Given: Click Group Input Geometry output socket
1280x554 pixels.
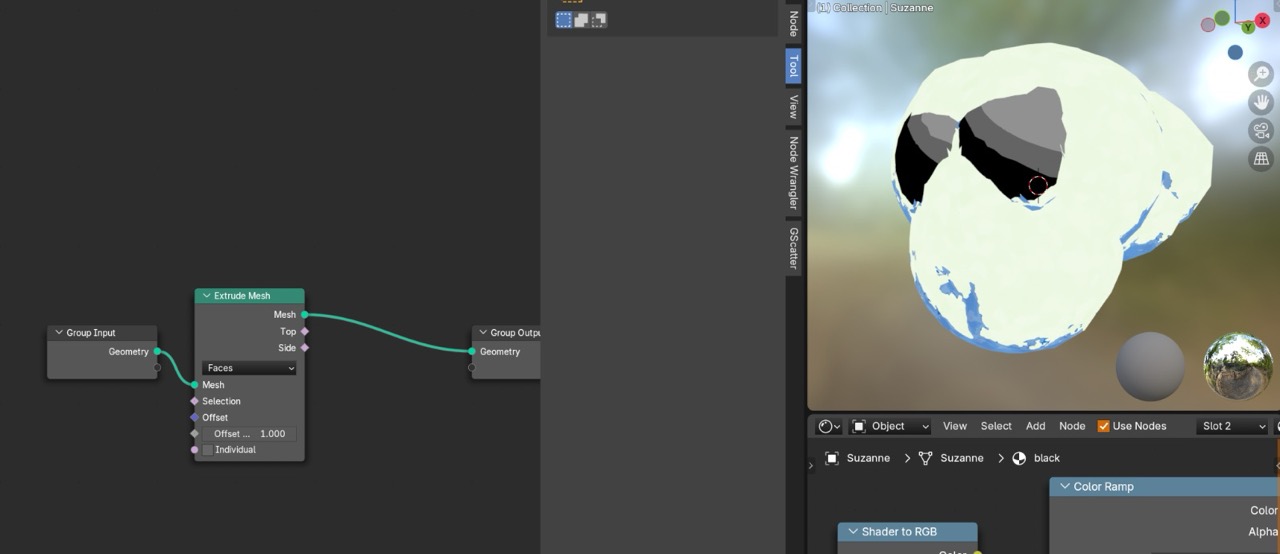Looking at the screenshot, I should tap(157, 351).
